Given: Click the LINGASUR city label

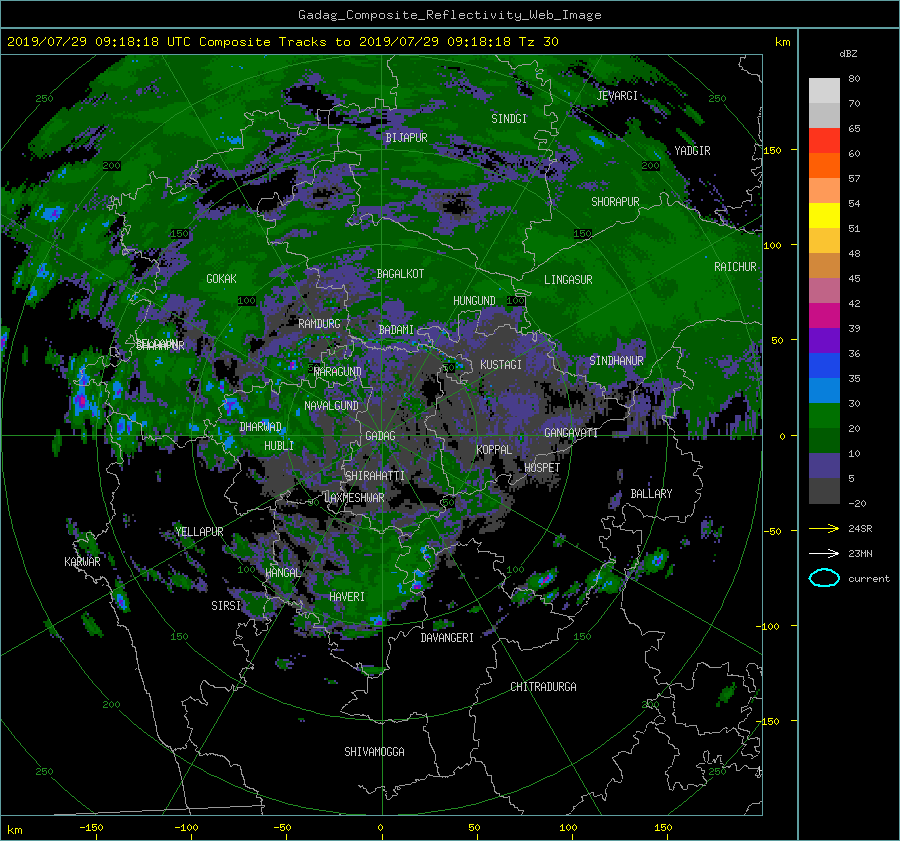Looking at the screenshot, I should pyautogui.click(x=568, y=280).
